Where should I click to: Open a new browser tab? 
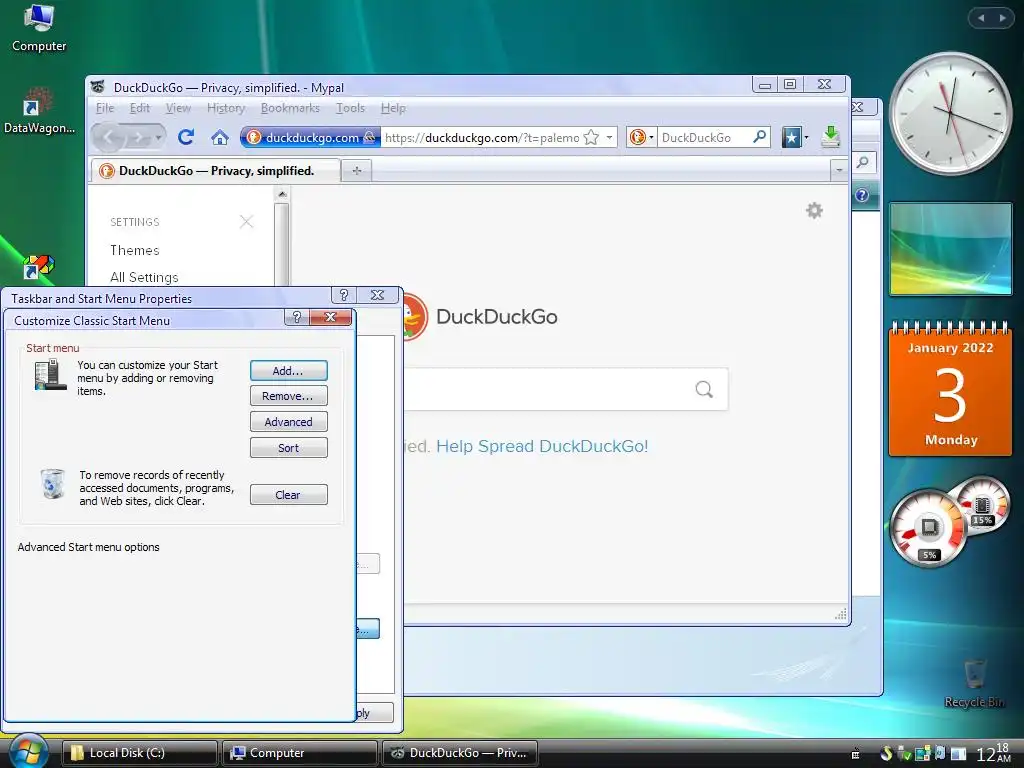coord(357,170)
